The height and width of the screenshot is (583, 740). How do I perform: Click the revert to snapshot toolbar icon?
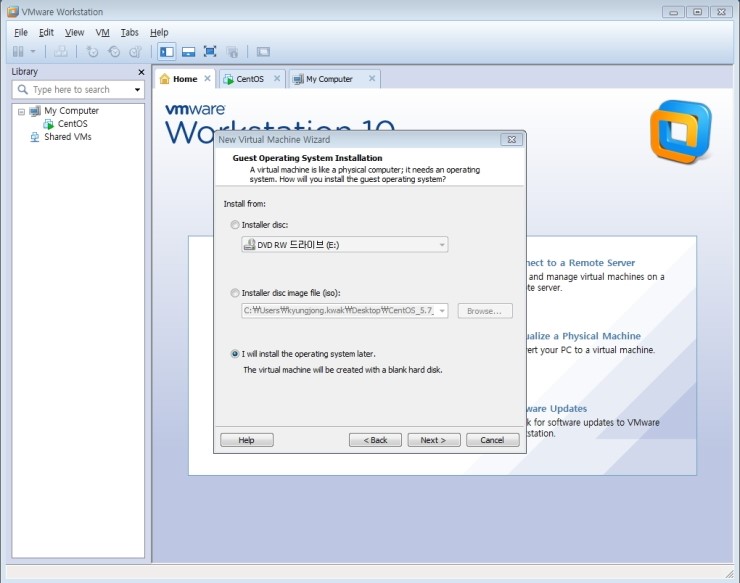(x=114, y=51)
